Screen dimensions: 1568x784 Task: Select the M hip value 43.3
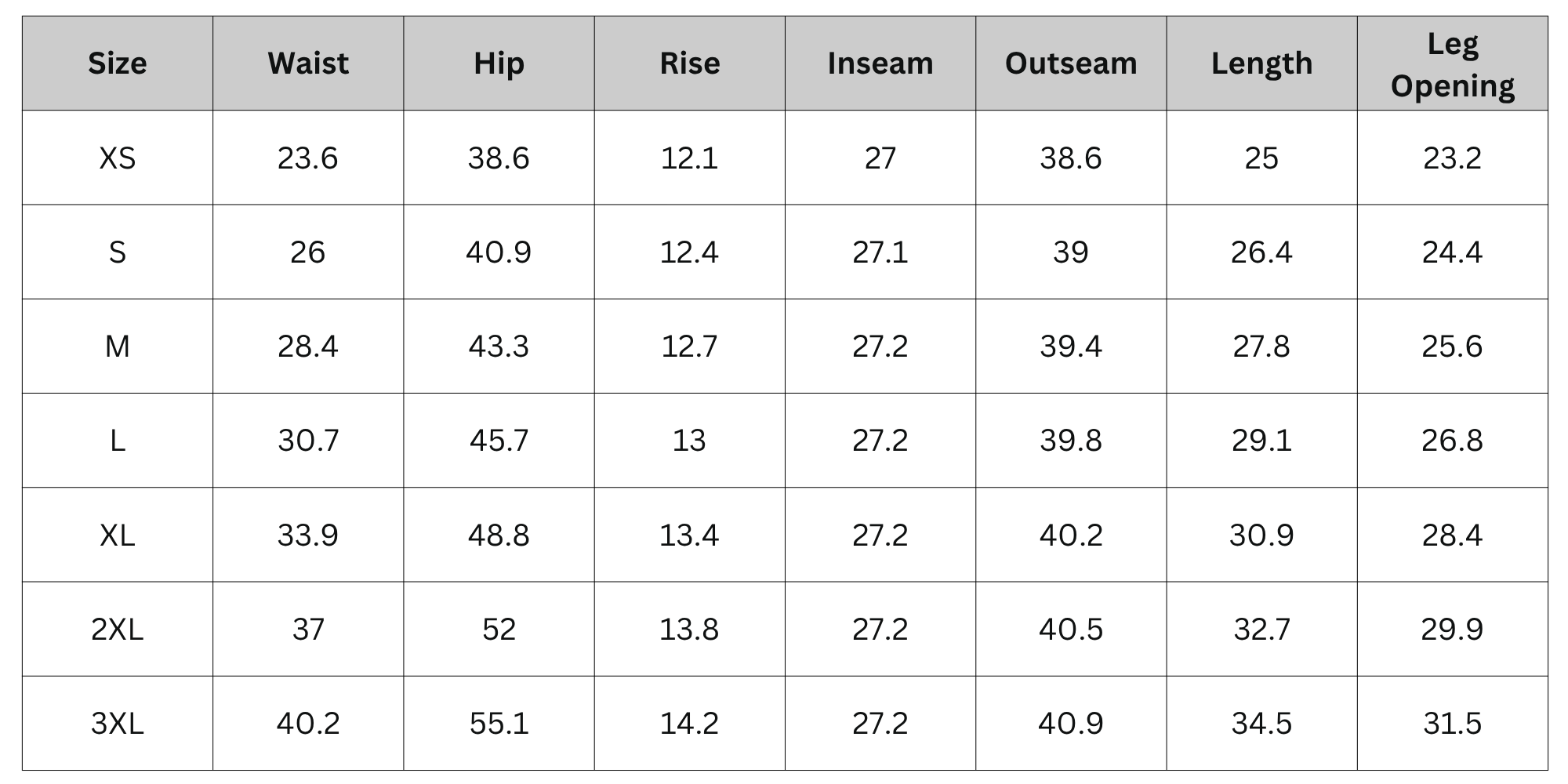[x=499, y=347]
